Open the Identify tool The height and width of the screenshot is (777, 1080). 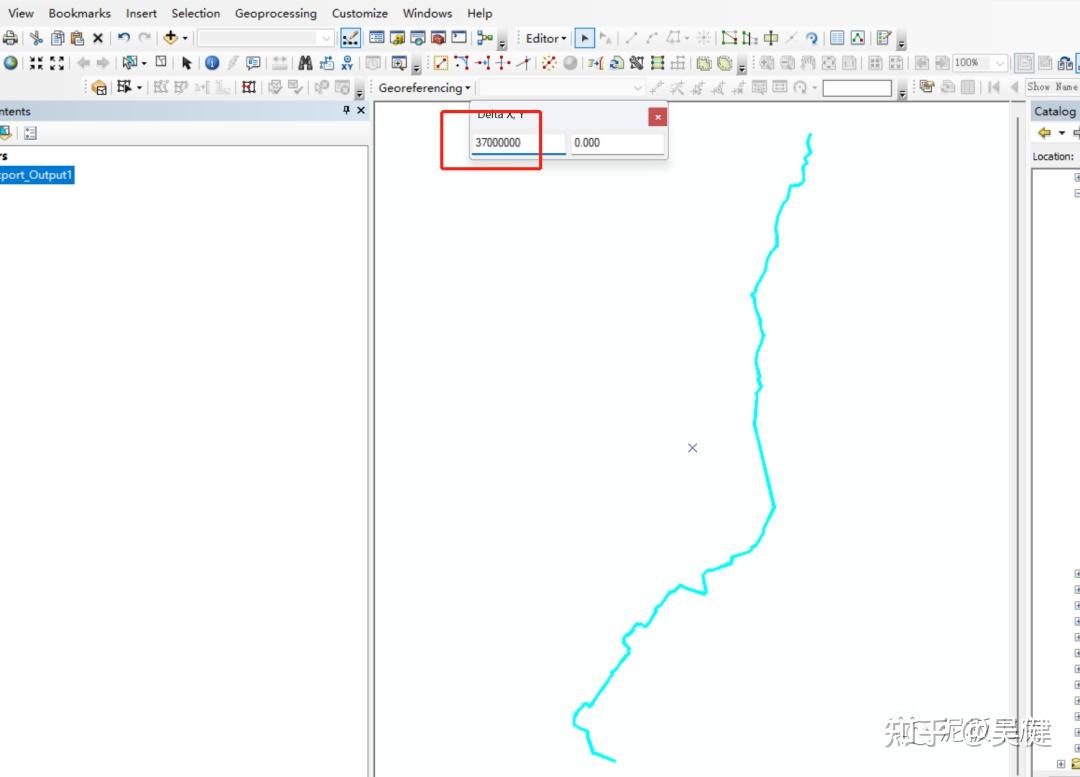[x=211, y=62]
